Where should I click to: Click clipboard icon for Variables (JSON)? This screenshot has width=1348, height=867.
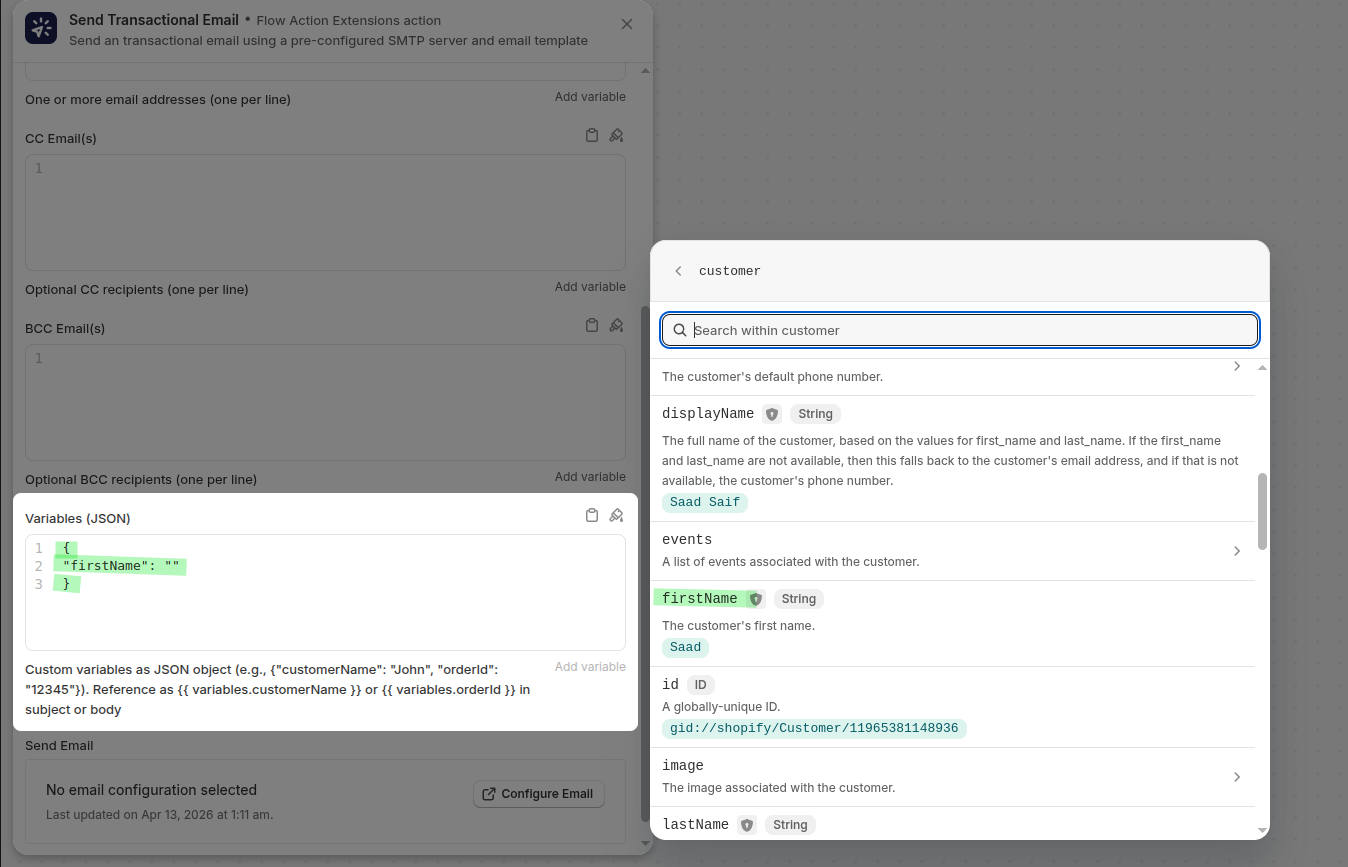pos(592,515)
